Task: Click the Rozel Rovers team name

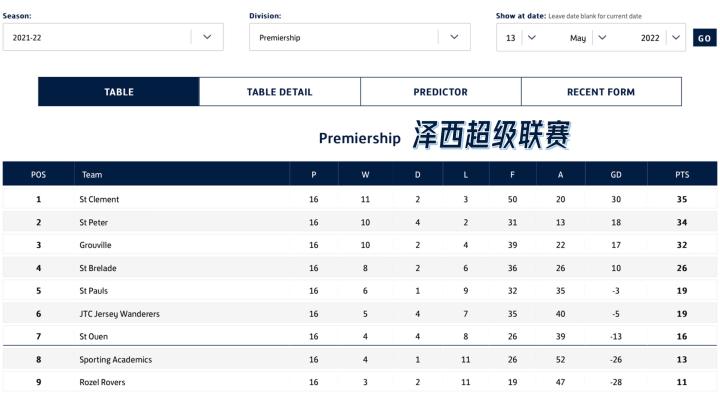Action: point(103,382)
